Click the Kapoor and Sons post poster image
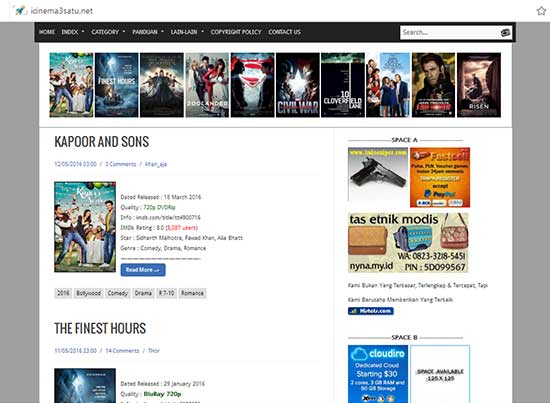 point(85,227)
